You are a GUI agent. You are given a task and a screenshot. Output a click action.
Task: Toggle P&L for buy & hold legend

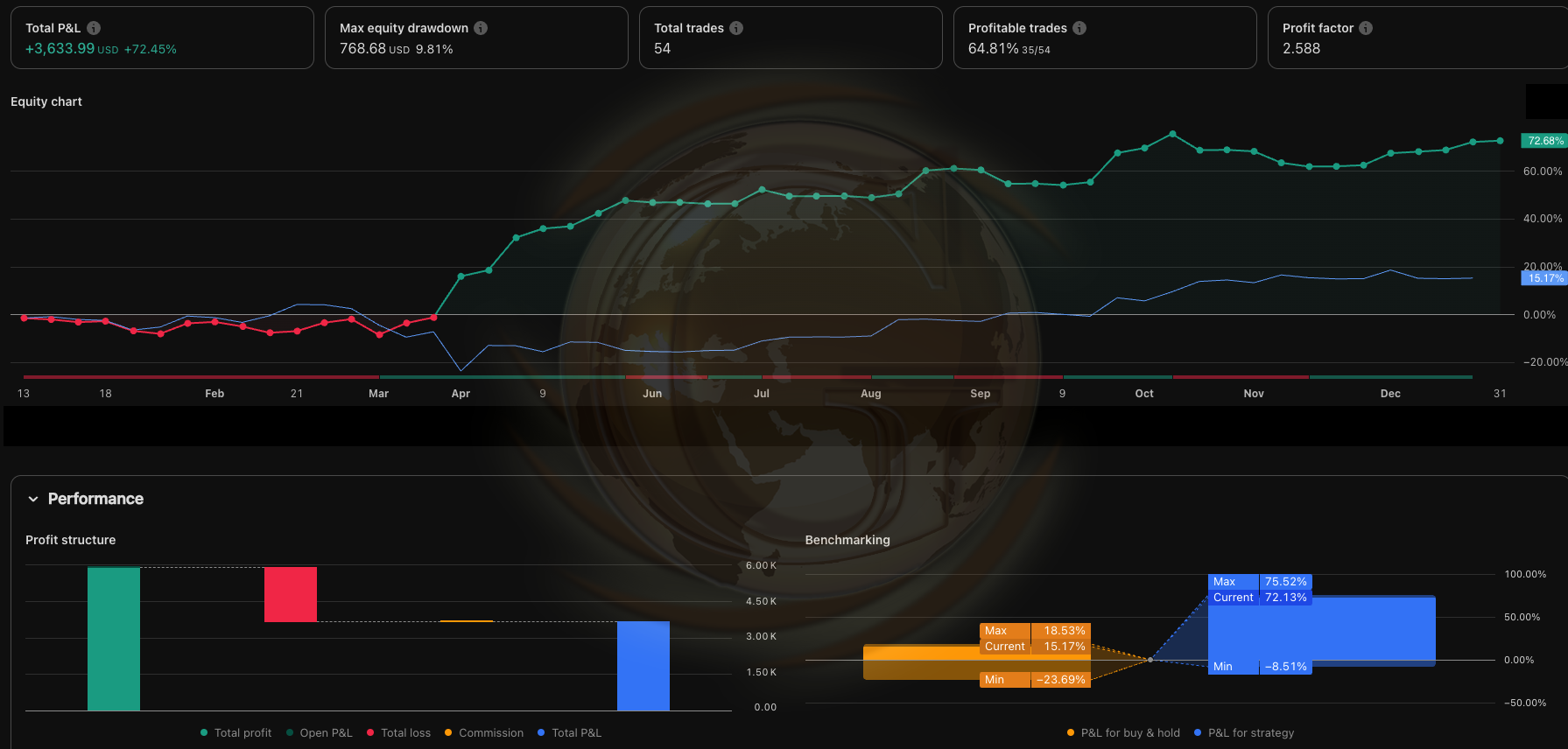click(x=1123, y=733)
